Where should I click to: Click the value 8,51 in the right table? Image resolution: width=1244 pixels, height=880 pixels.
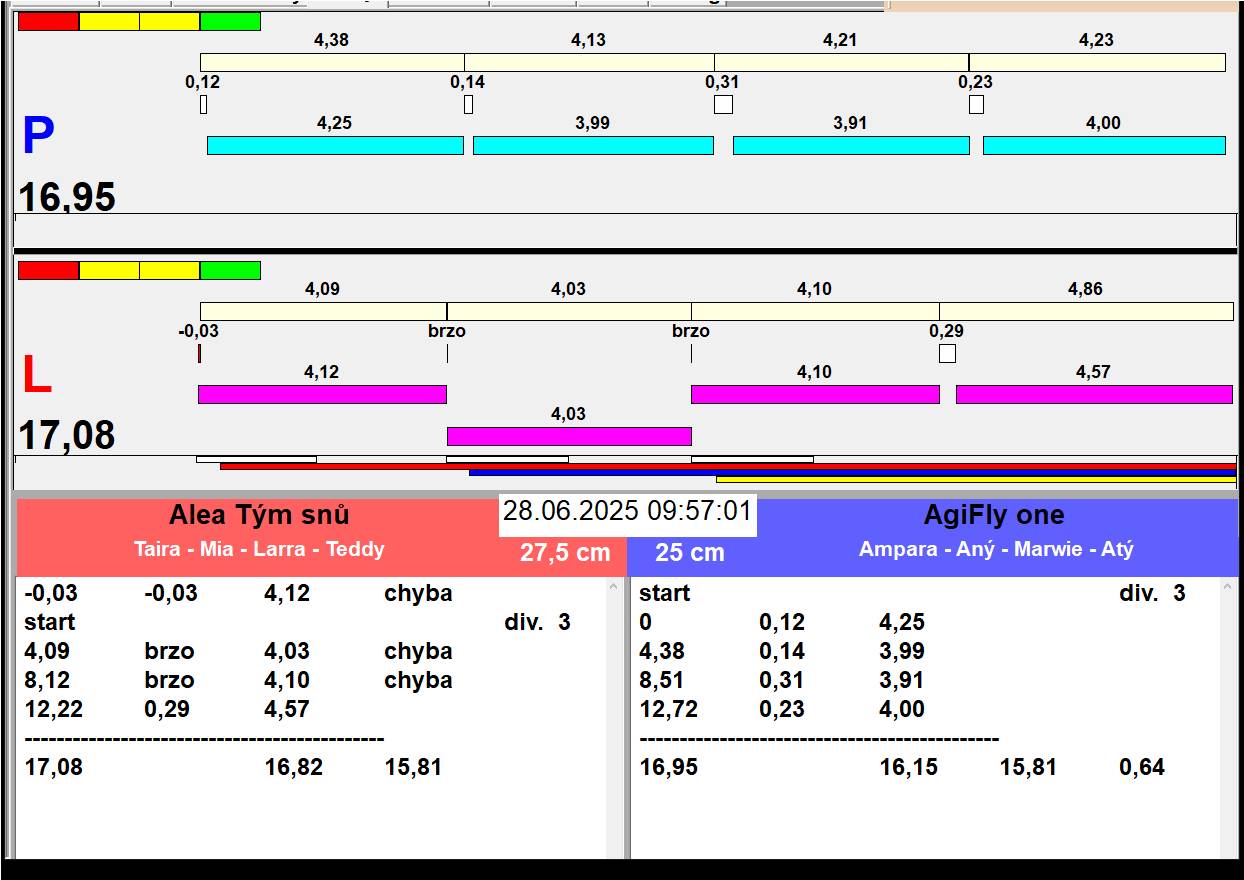[x=661, y=680]
